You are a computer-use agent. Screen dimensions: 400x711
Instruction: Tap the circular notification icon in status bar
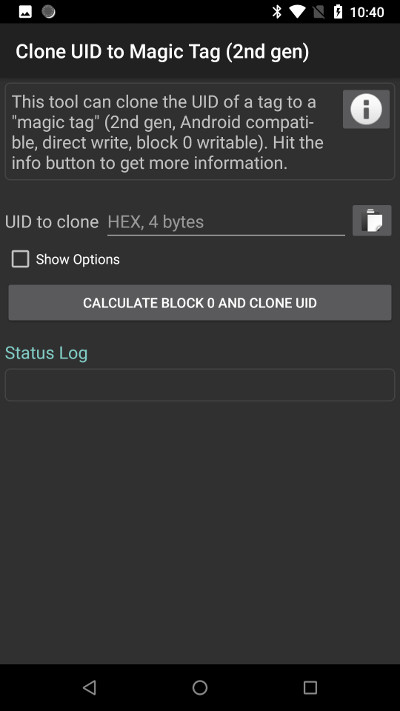pyautogui.click(x=49, y=12)
